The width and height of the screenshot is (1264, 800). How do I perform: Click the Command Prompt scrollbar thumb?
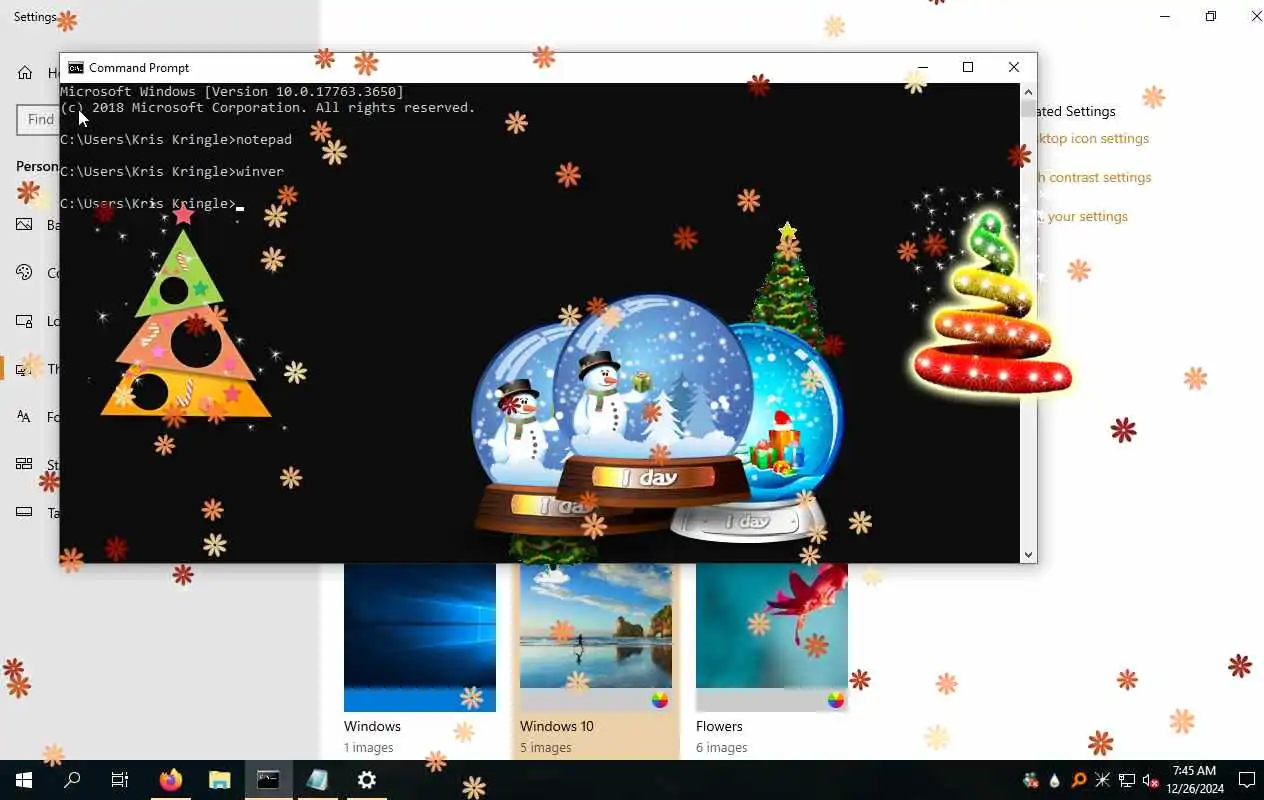point(1028,109)
